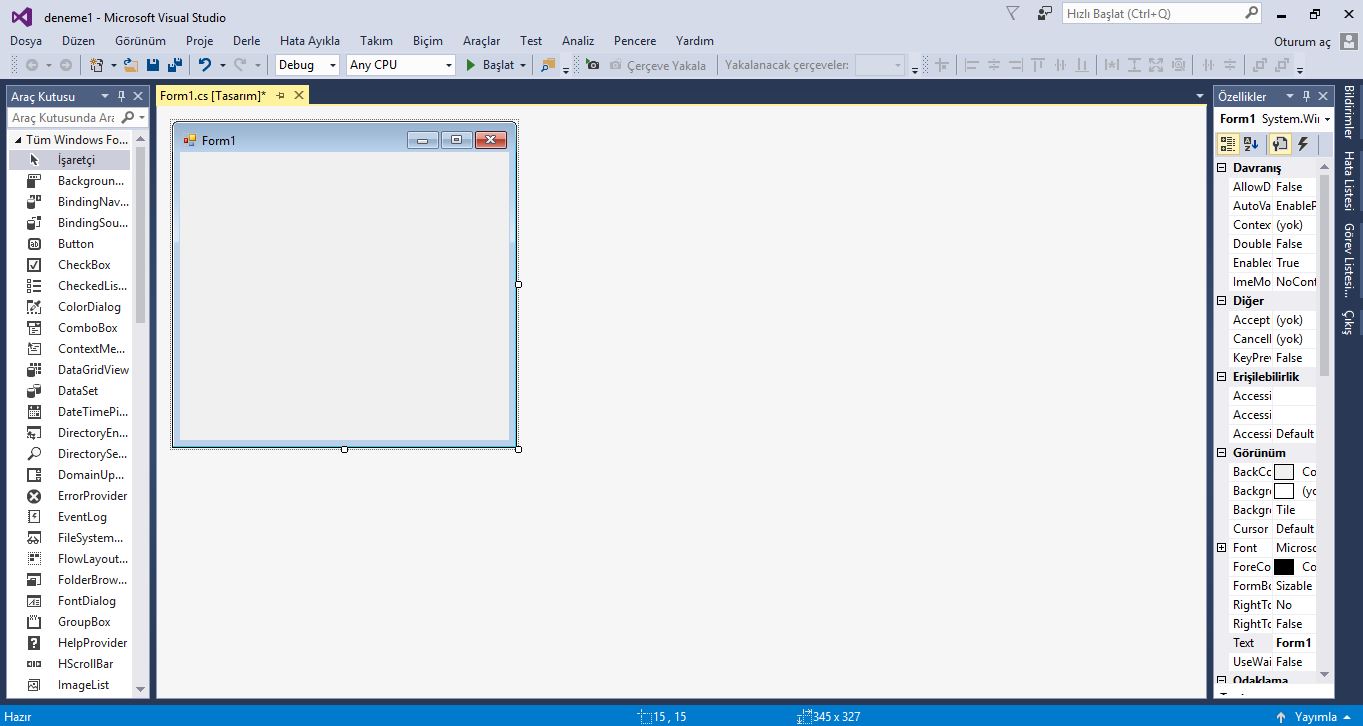
Task: Collapse the Görünüm property category
Action: click(x=1221, y=453)
